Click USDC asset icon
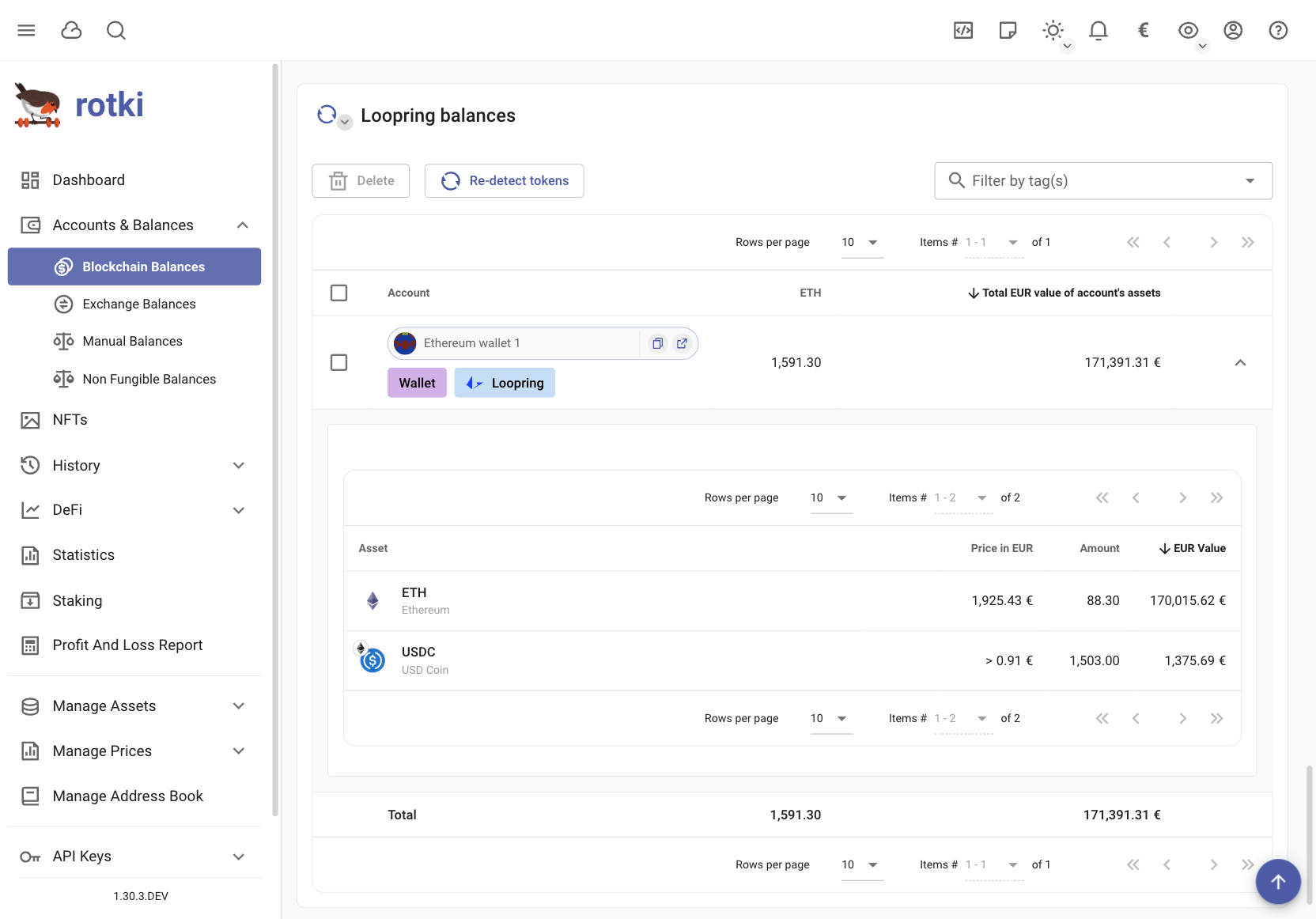 372,660
